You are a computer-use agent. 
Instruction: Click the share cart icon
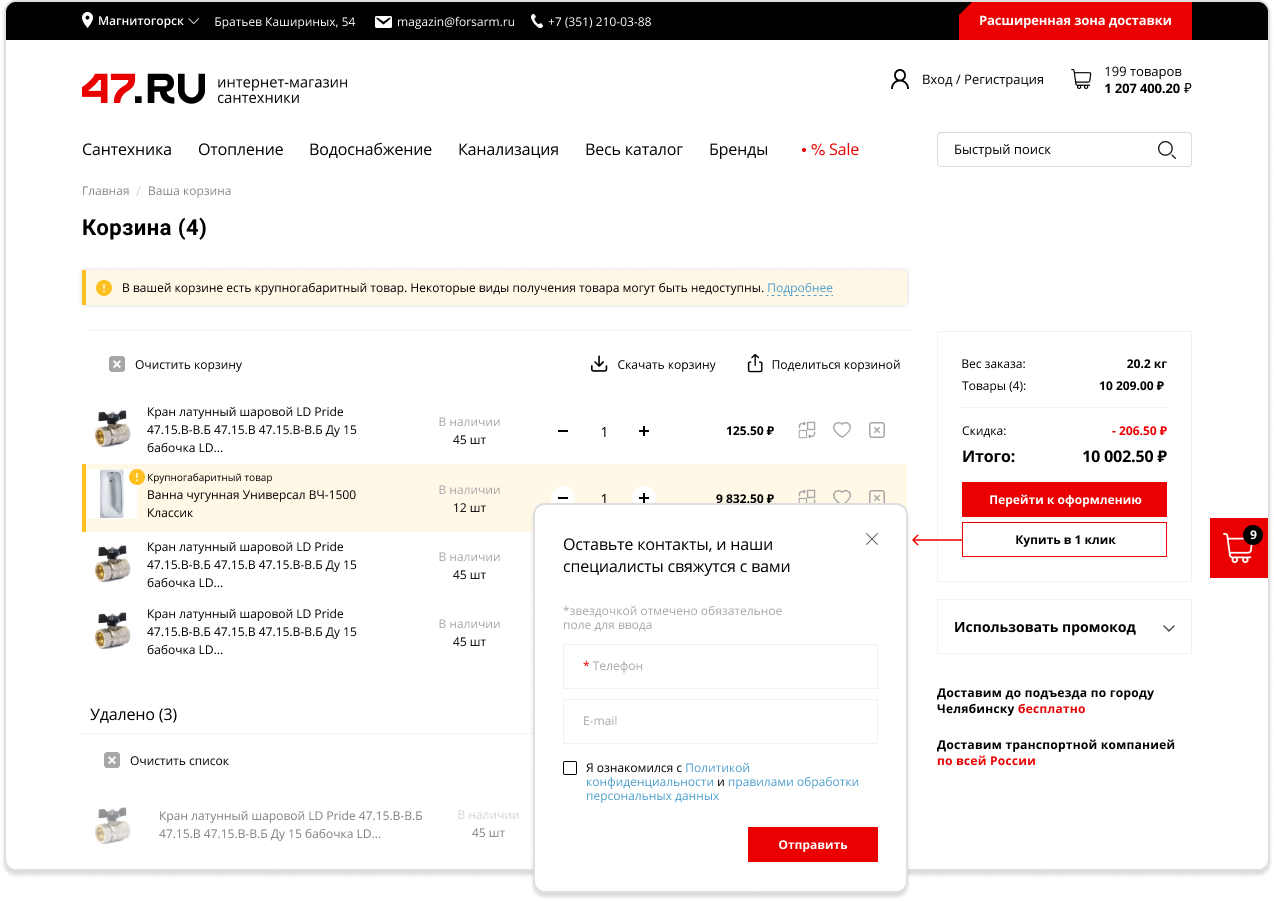tap(755, 364)
